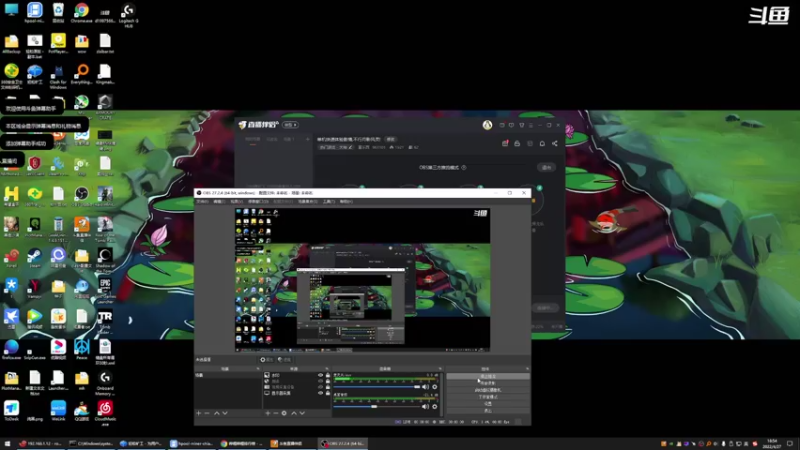Select the Epic Games Launcher desktop icon

coord(105,291)
